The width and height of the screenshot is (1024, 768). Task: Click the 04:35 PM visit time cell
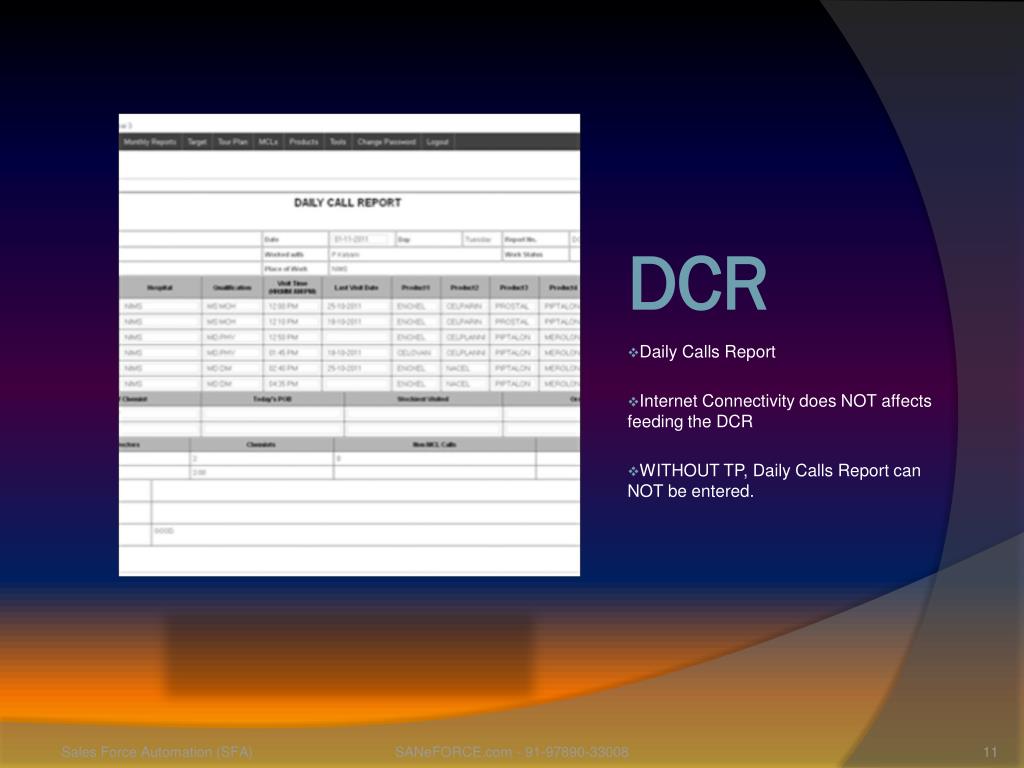pyautogui.click(x=292, y=384)
